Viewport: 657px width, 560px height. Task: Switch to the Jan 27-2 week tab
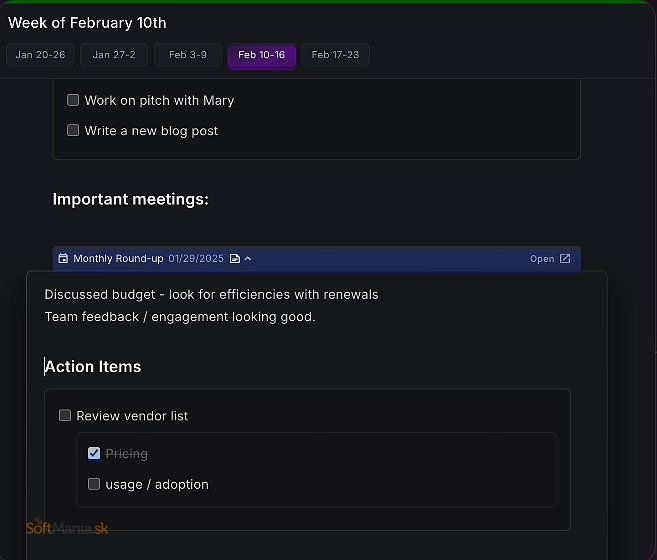(x=114, y=55)
